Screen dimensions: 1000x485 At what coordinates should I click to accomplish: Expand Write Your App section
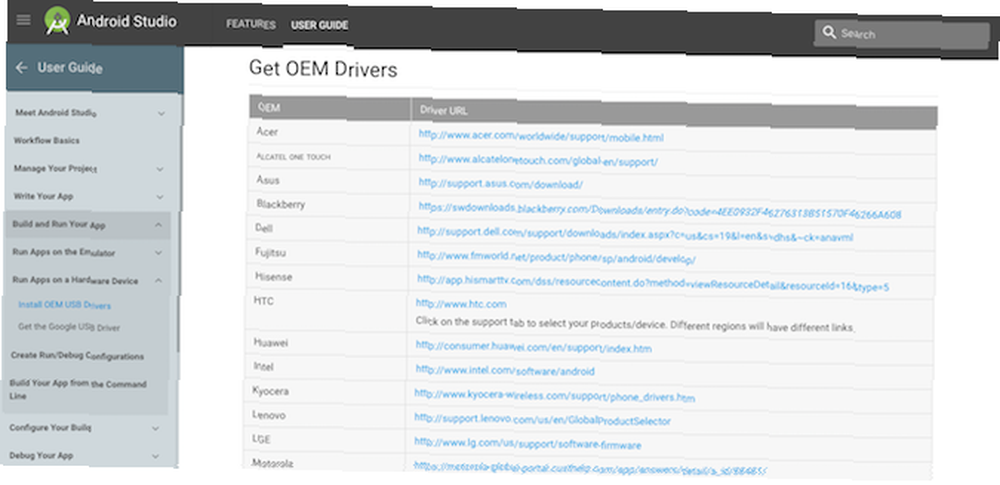[x=159, y=197]
